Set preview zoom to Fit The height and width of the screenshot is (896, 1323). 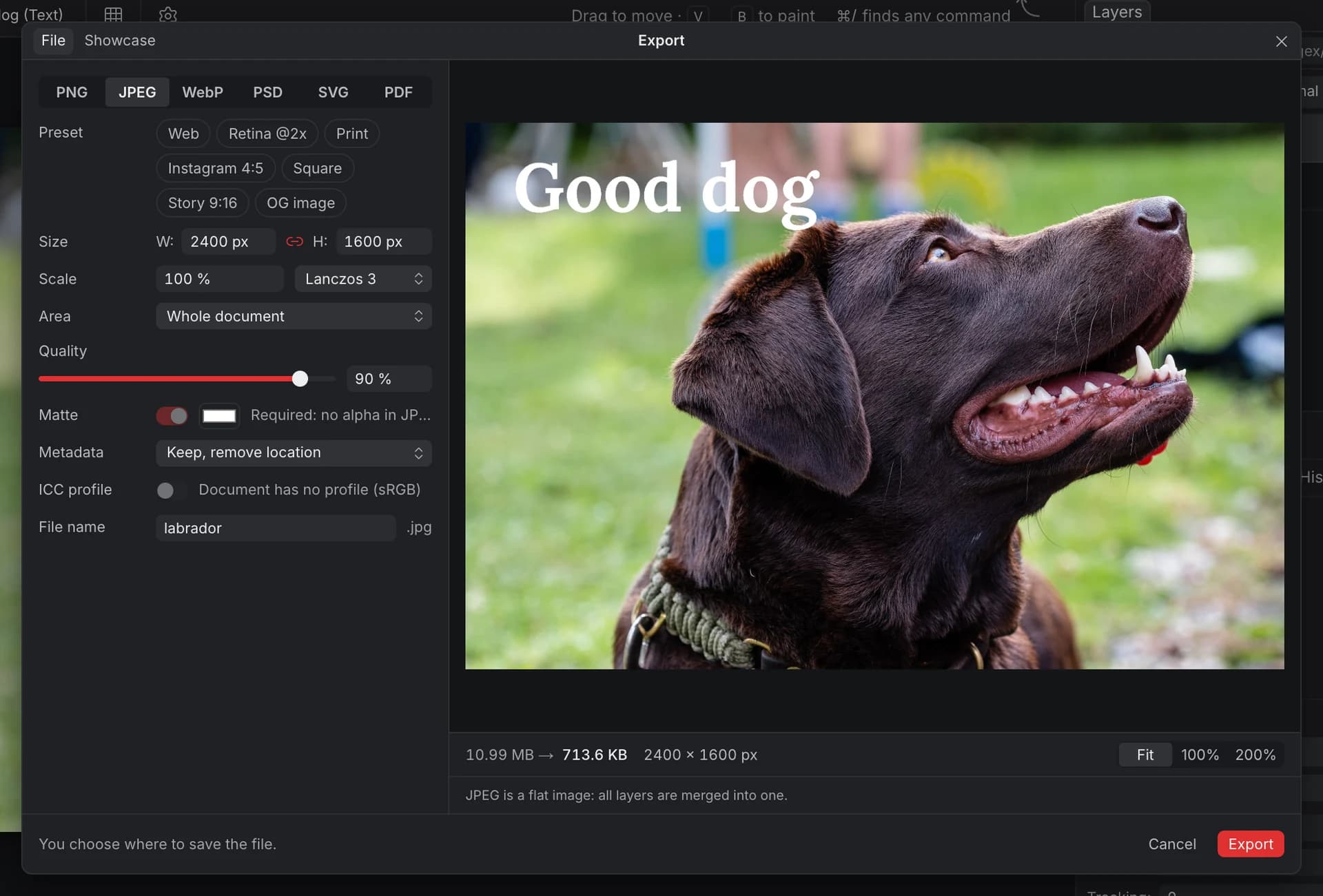click(x=1145, y=755)
